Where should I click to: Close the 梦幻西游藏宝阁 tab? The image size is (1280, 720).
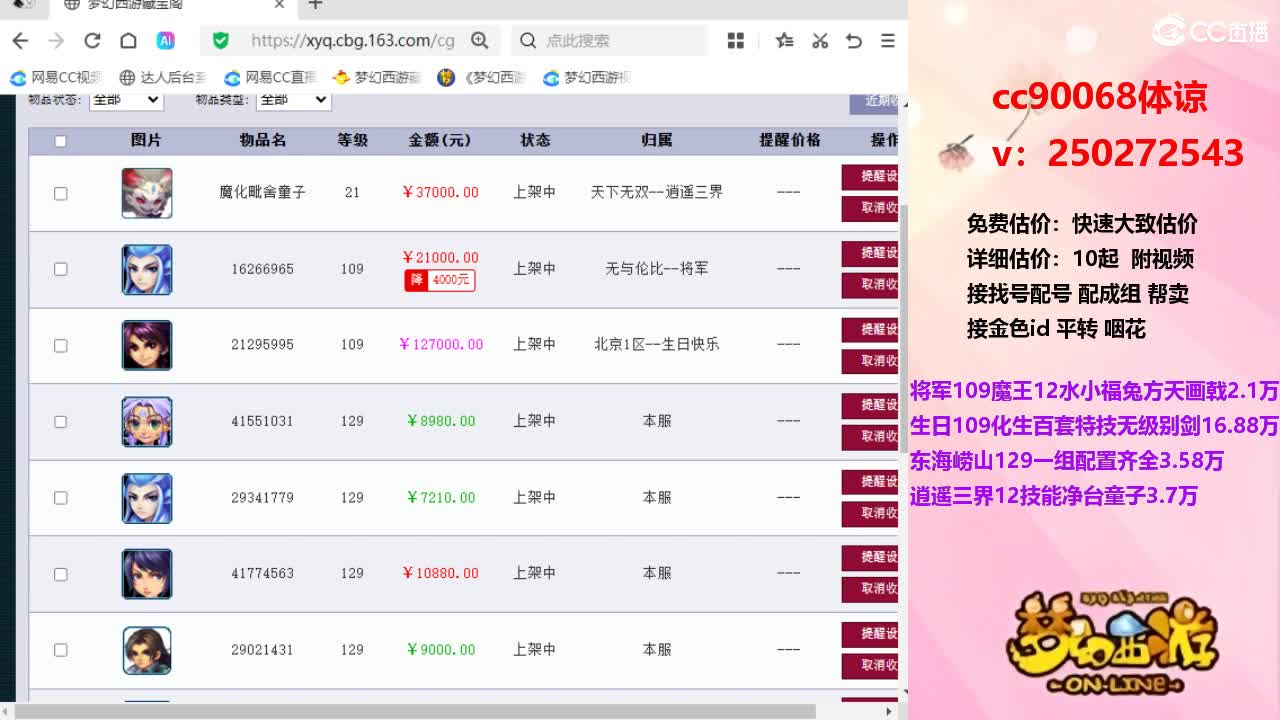click(279, 5)
